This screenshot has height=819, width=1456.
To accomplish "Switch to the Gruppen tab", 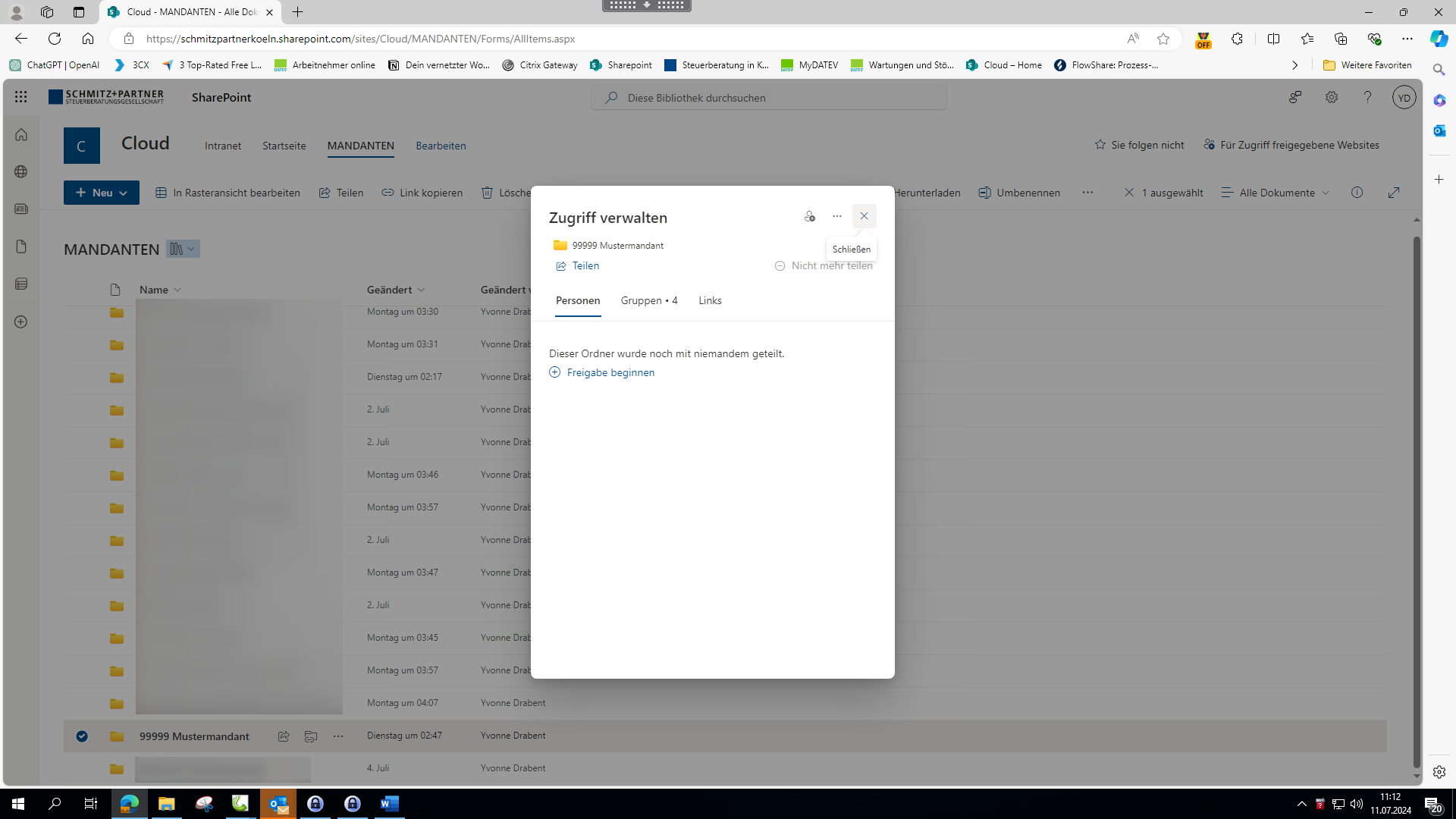I will (x=648, y=301).
